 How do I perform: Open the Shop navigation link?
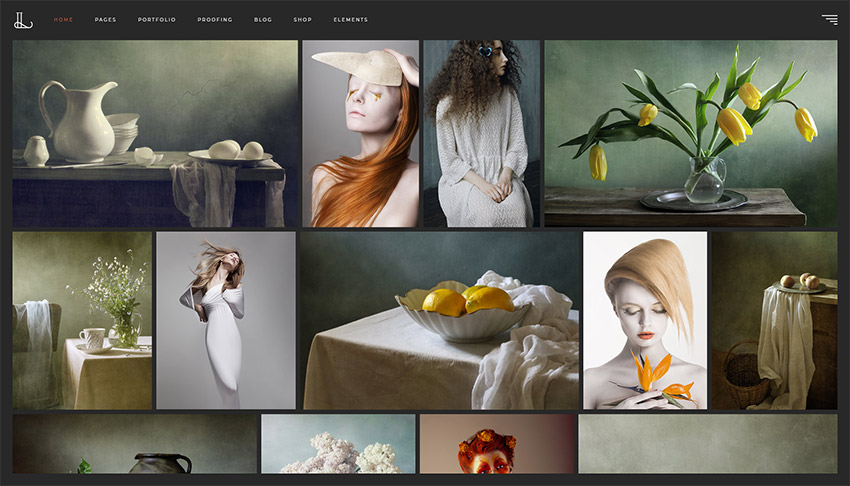(x=303, y=20)
